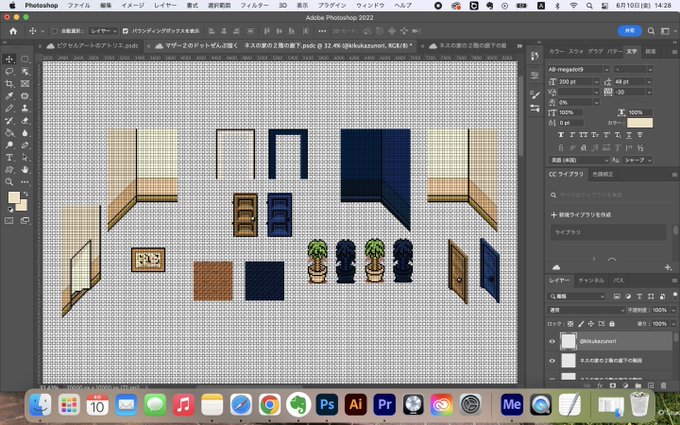Toggle the auto-select checkbox in options bar
Image resolution: width=680 pixels, height=425 pixels.
(54, 31)
